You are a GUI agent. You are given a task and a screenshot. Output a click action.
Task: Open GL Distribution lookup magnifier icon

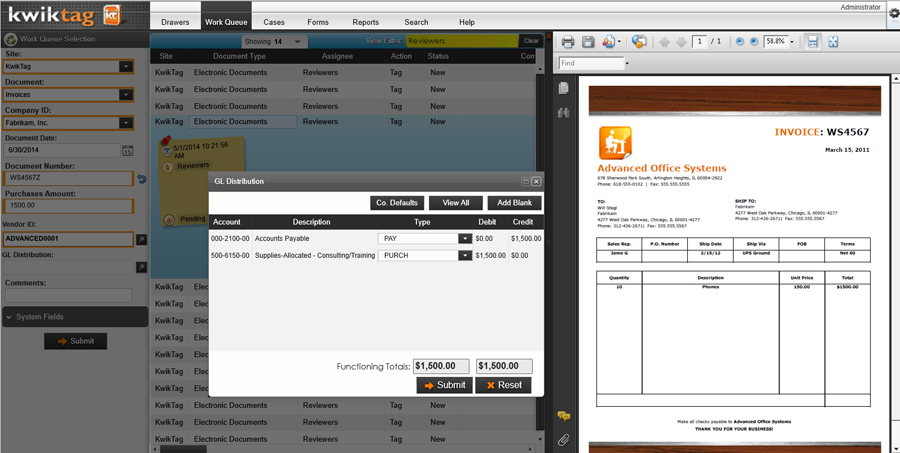click(141, 267)
